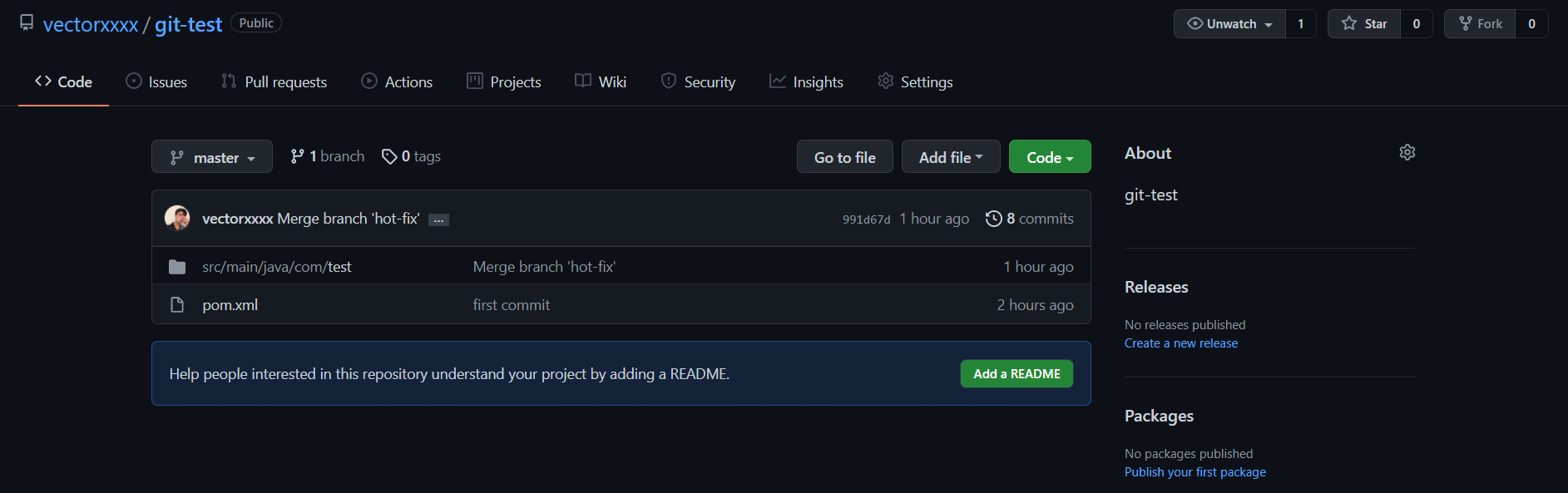Click the branch count icon

(x=297, y=156)
